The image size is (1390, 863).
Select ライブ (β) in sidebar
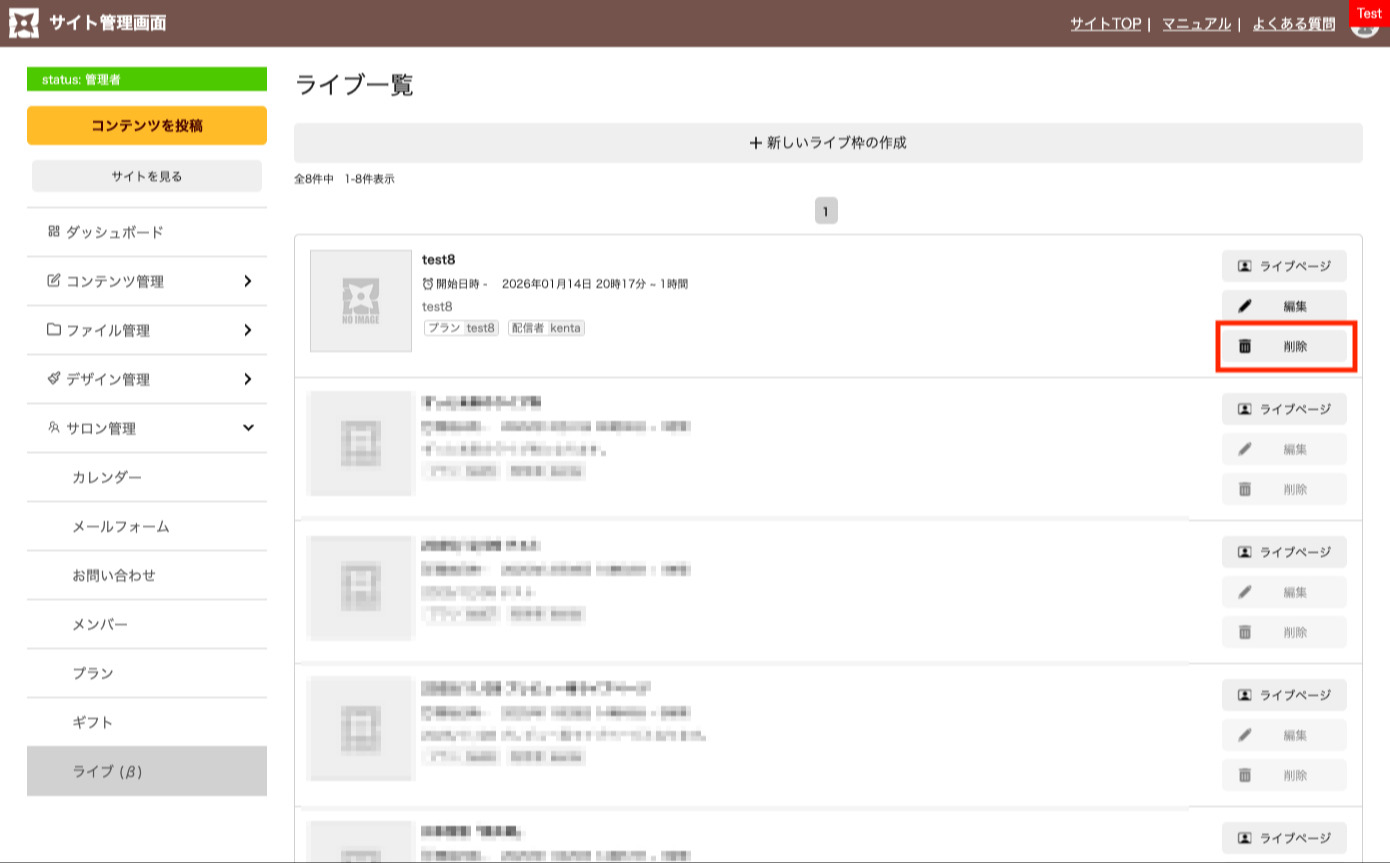coord(109,772)
